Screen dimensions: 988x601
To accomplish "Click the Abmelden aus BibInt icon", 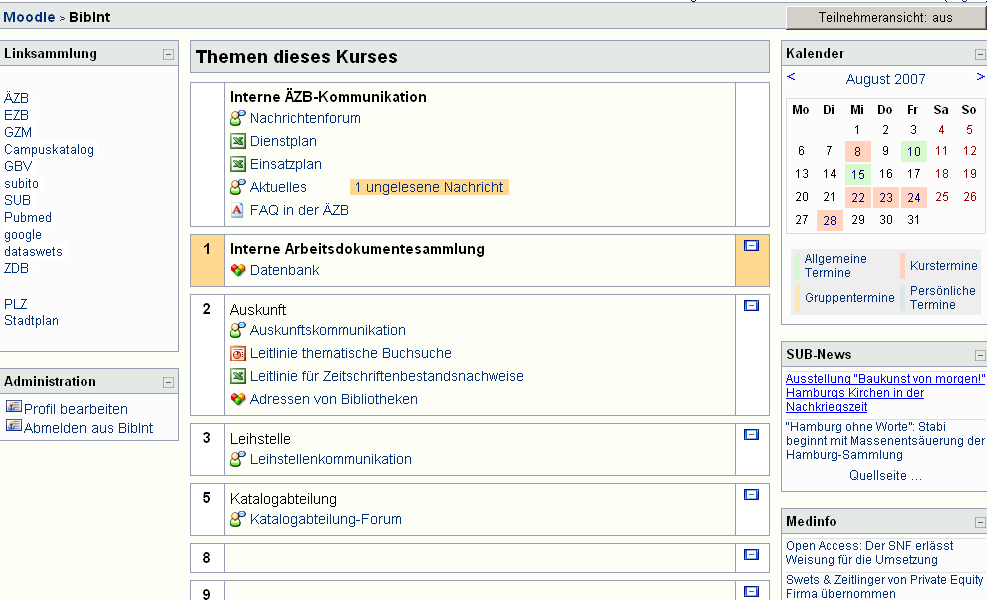I will (x=13, y=427).
